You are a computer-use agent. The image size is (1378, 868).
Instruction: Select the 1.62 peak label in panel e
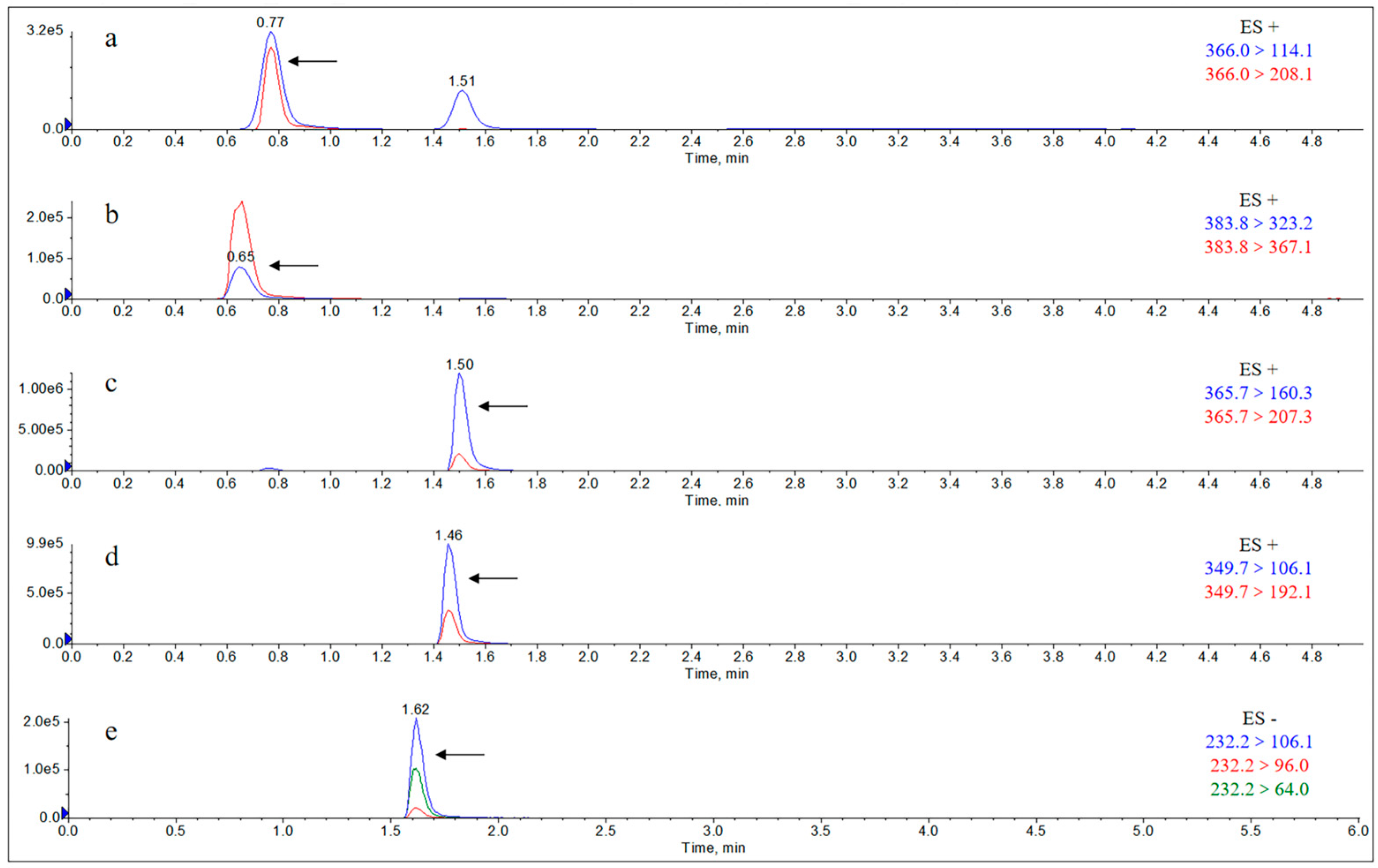pyautogui.click(x=416, y=710)
